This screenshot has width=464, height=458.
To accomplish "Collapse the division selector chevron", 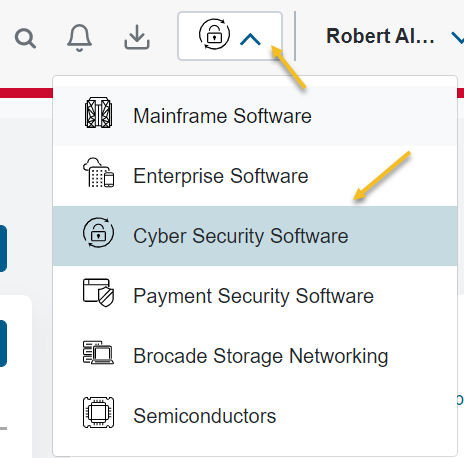I will point(250,40).
